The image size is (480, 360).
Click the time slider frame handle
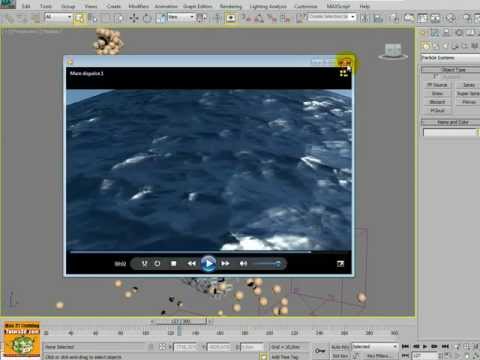(x=181, y=321)
